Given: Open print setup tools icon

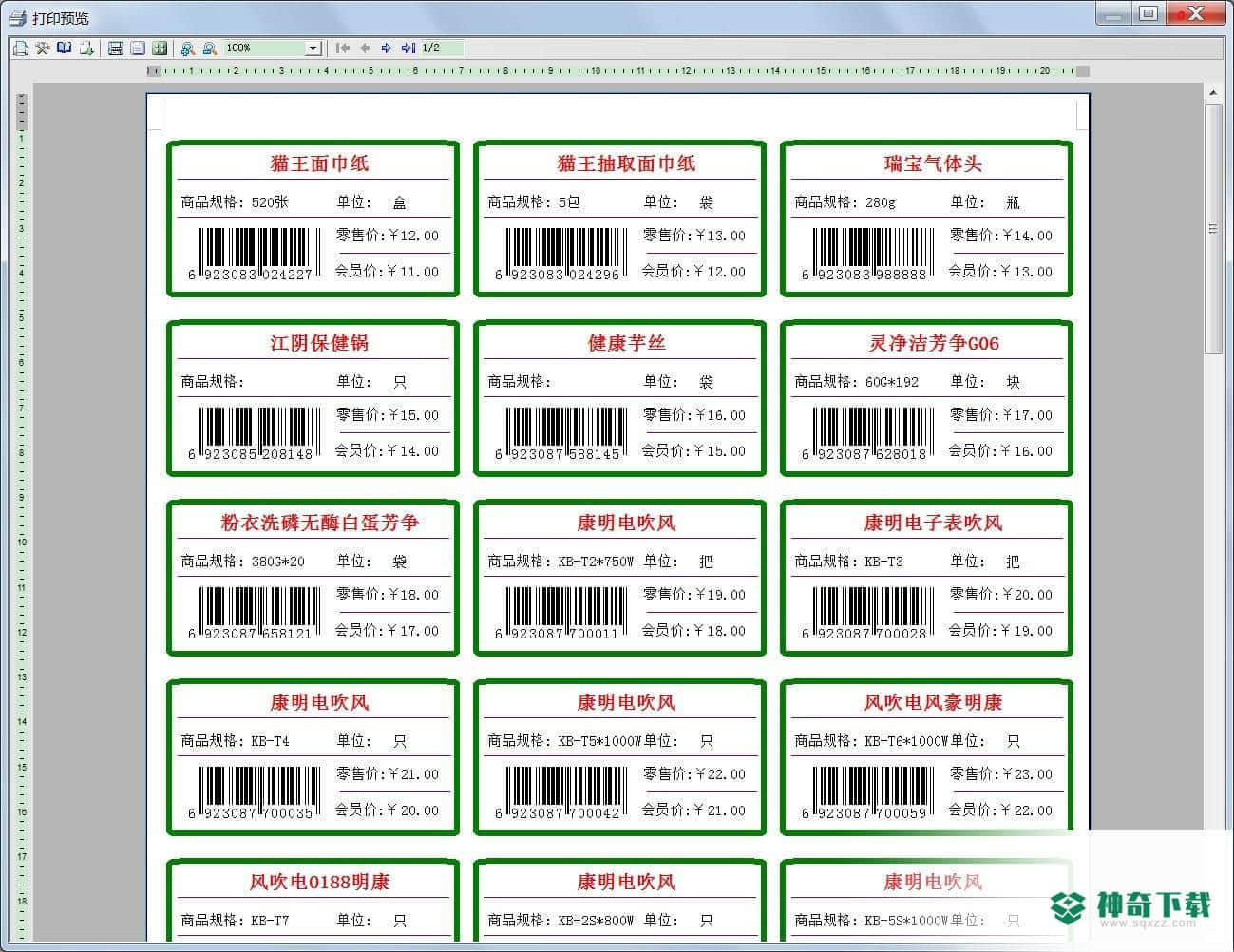Looking at the screenshot, I should coord(42,48).
